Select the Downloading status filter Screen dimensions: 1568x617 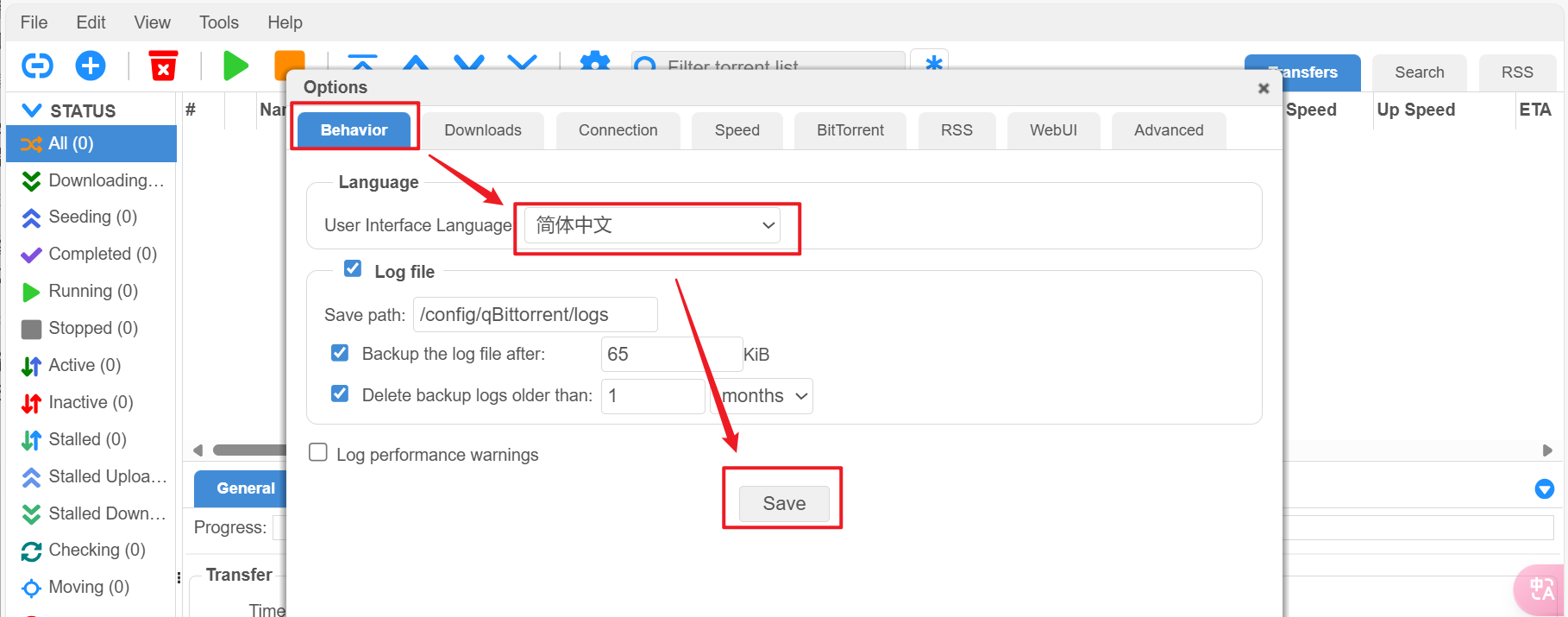pyautogui.click(x=91, y=180)
